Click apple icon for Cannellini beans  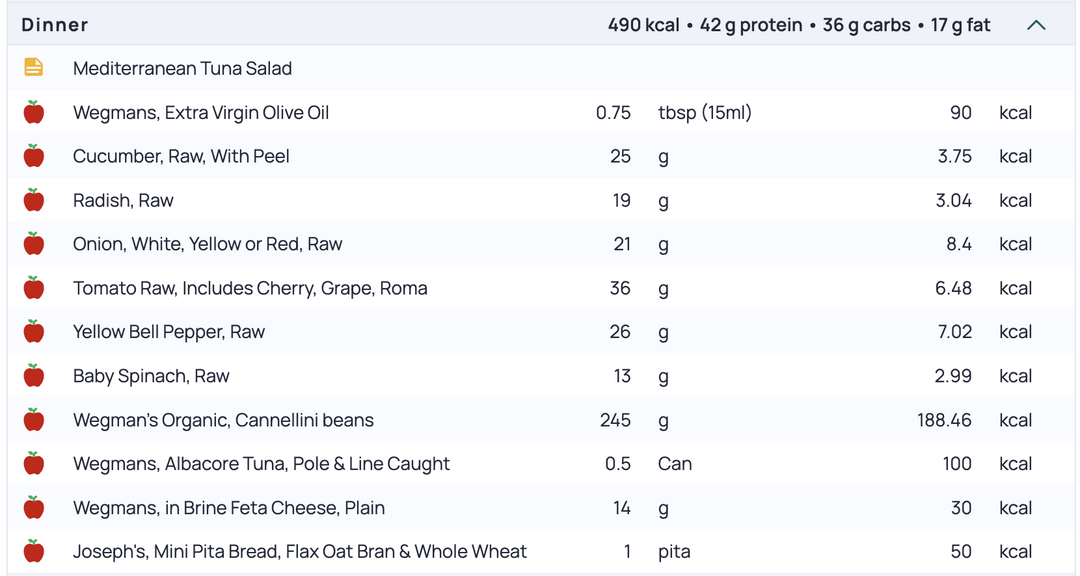coord(34,420)
